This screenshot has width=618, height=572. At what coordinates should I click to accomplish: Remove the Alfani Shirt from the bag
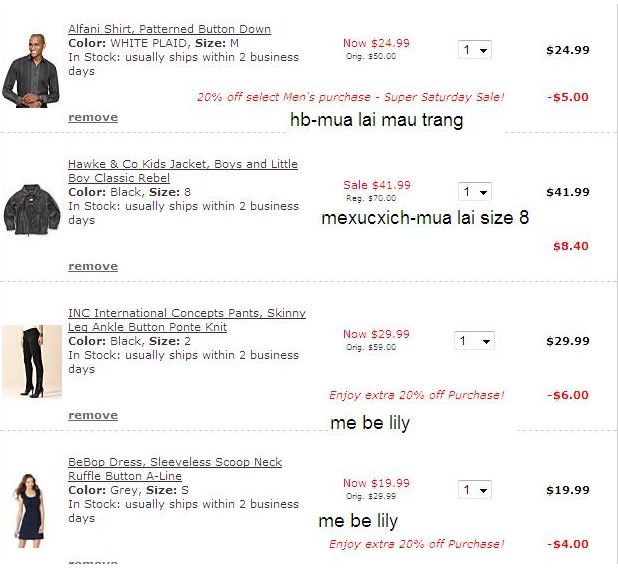tap(93, 117)
